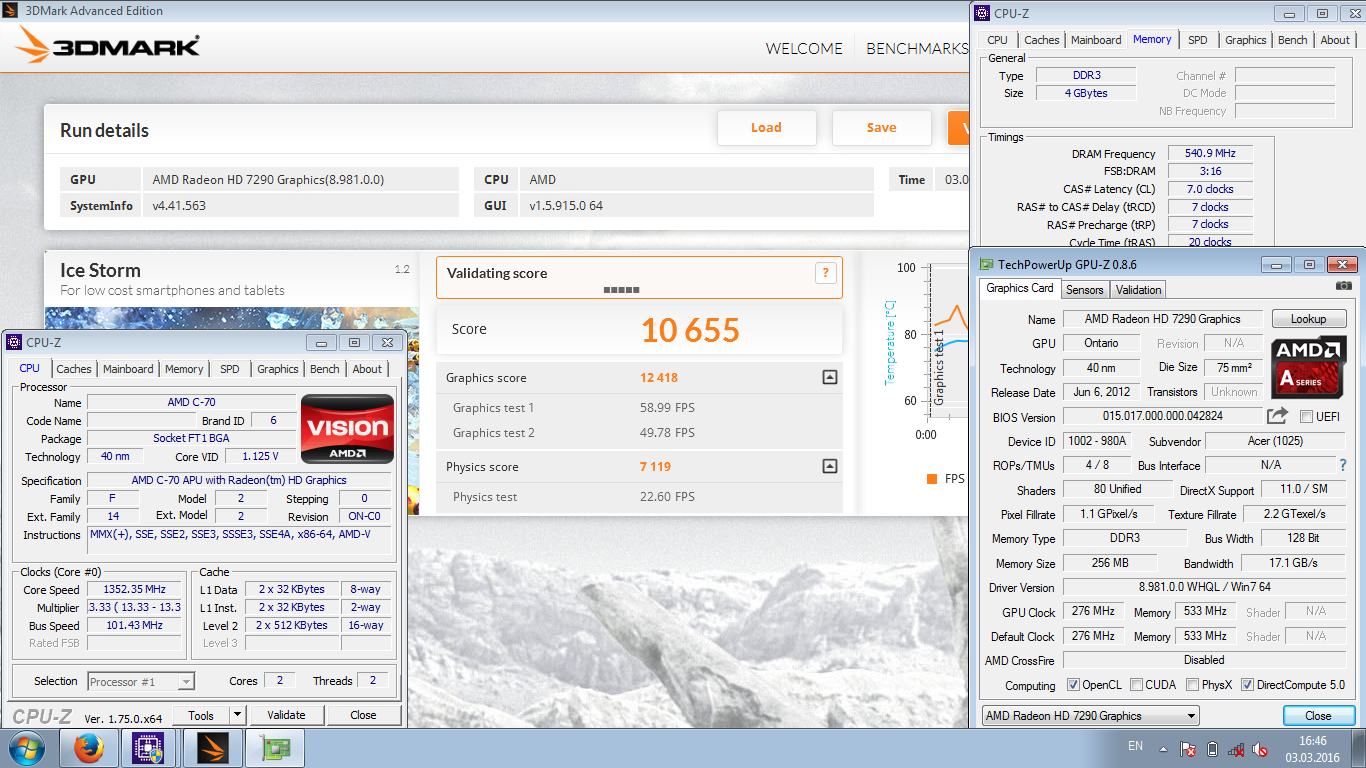Click the battery icon in system tray
Viewport: 1366px width, 768px height.
(1213, 748)
